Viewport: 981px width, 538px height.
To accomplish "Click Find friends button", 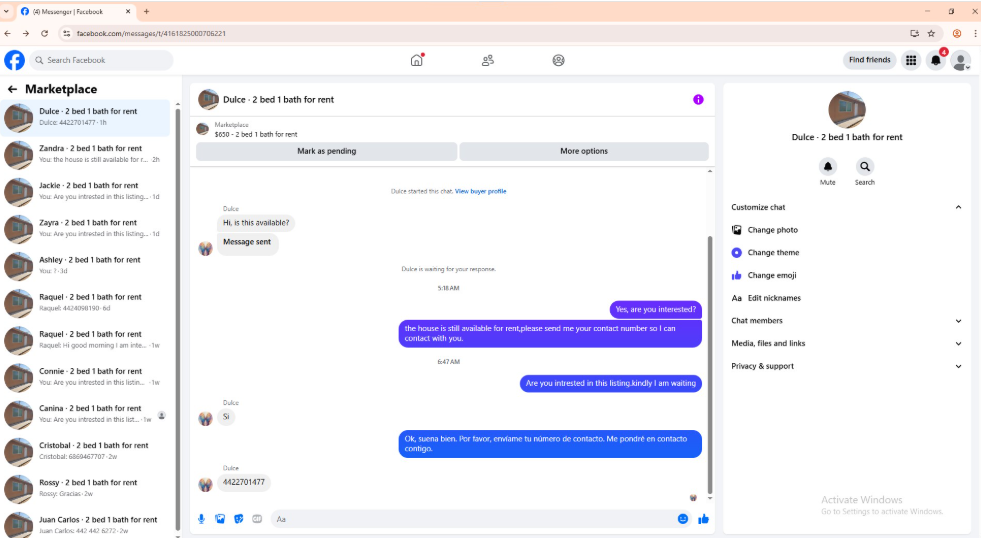I will [x=870, y=60].
